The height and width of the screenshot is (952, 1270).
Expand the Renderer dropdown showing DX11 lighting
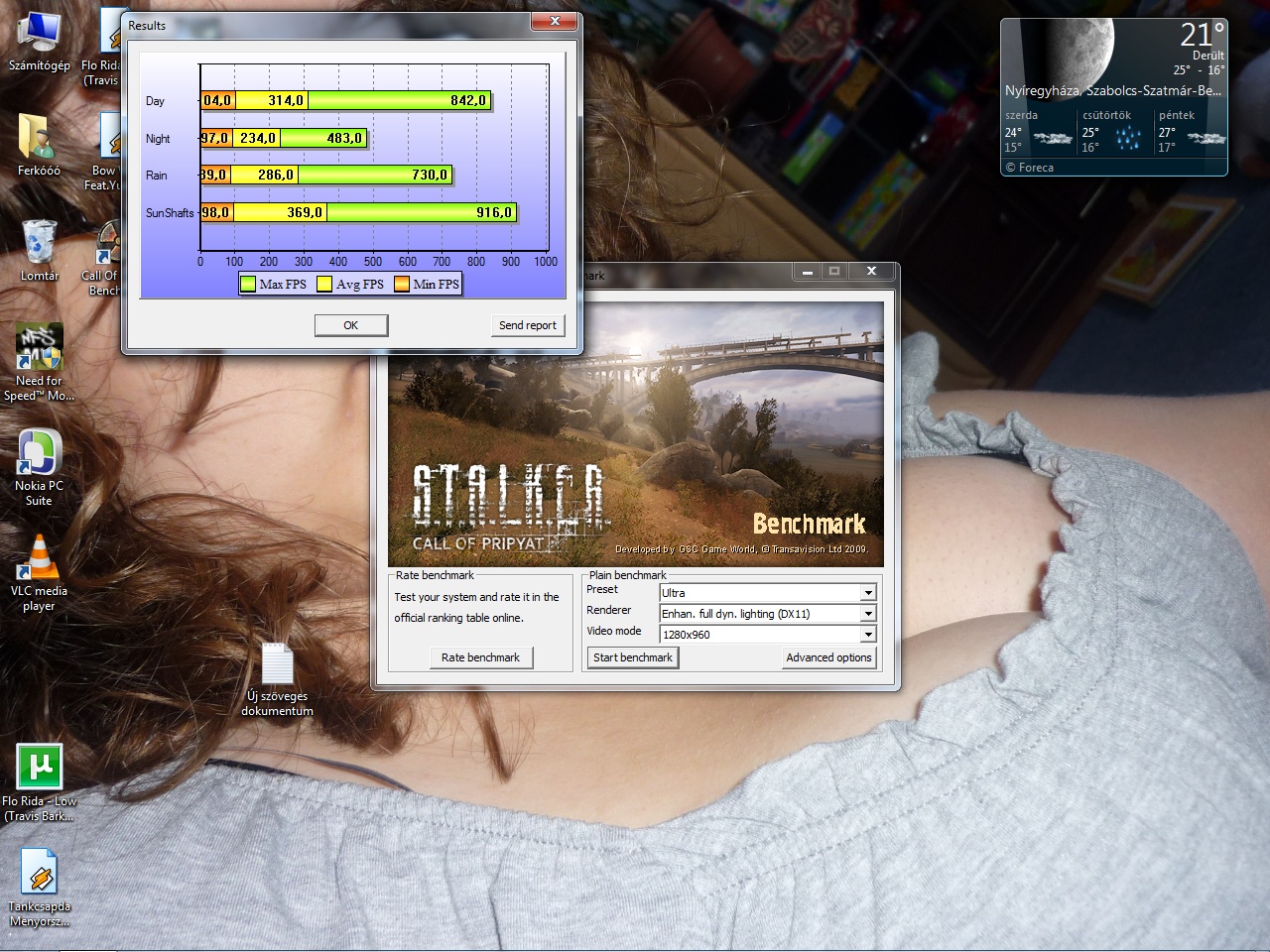coord(868,614)
